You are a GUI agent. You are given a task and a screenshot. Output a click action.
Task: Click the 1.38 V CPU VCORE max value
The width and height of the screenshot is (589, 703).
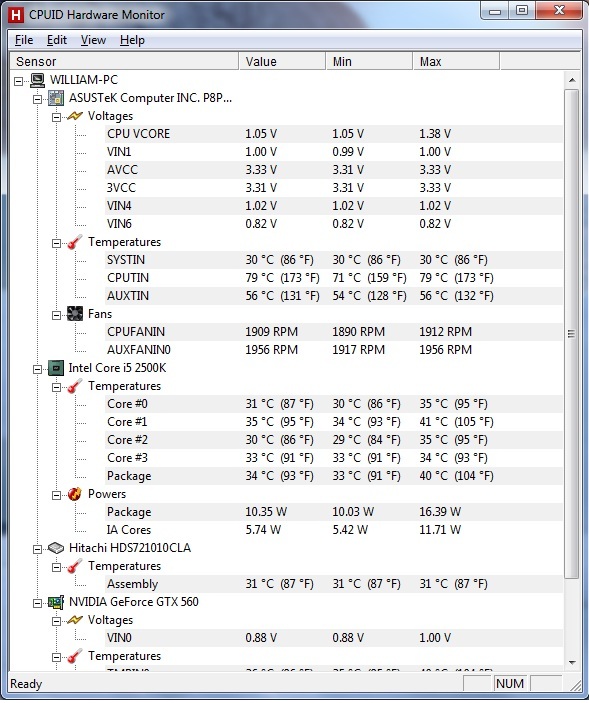435,134
